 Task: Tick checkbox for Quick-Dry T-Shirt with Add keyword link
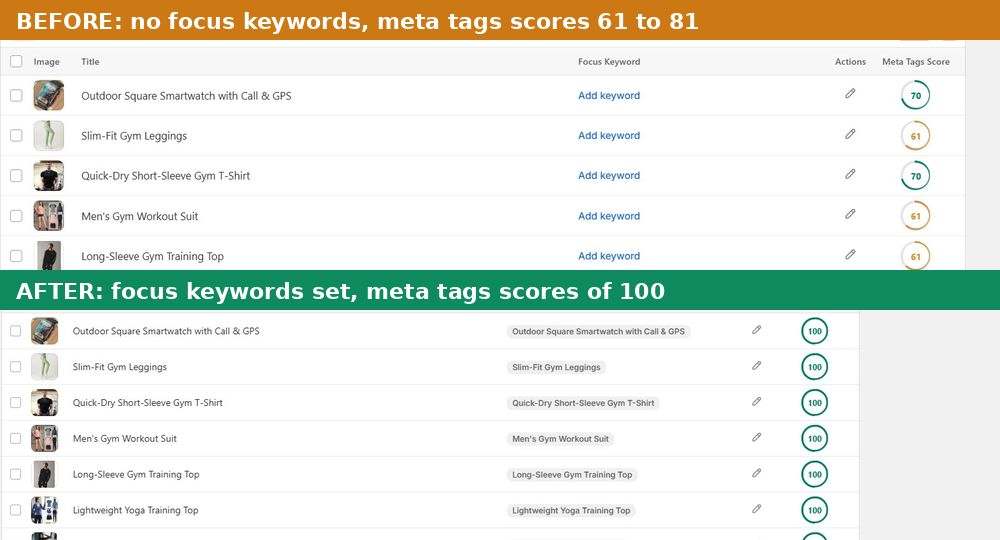(x=16, y=175)
